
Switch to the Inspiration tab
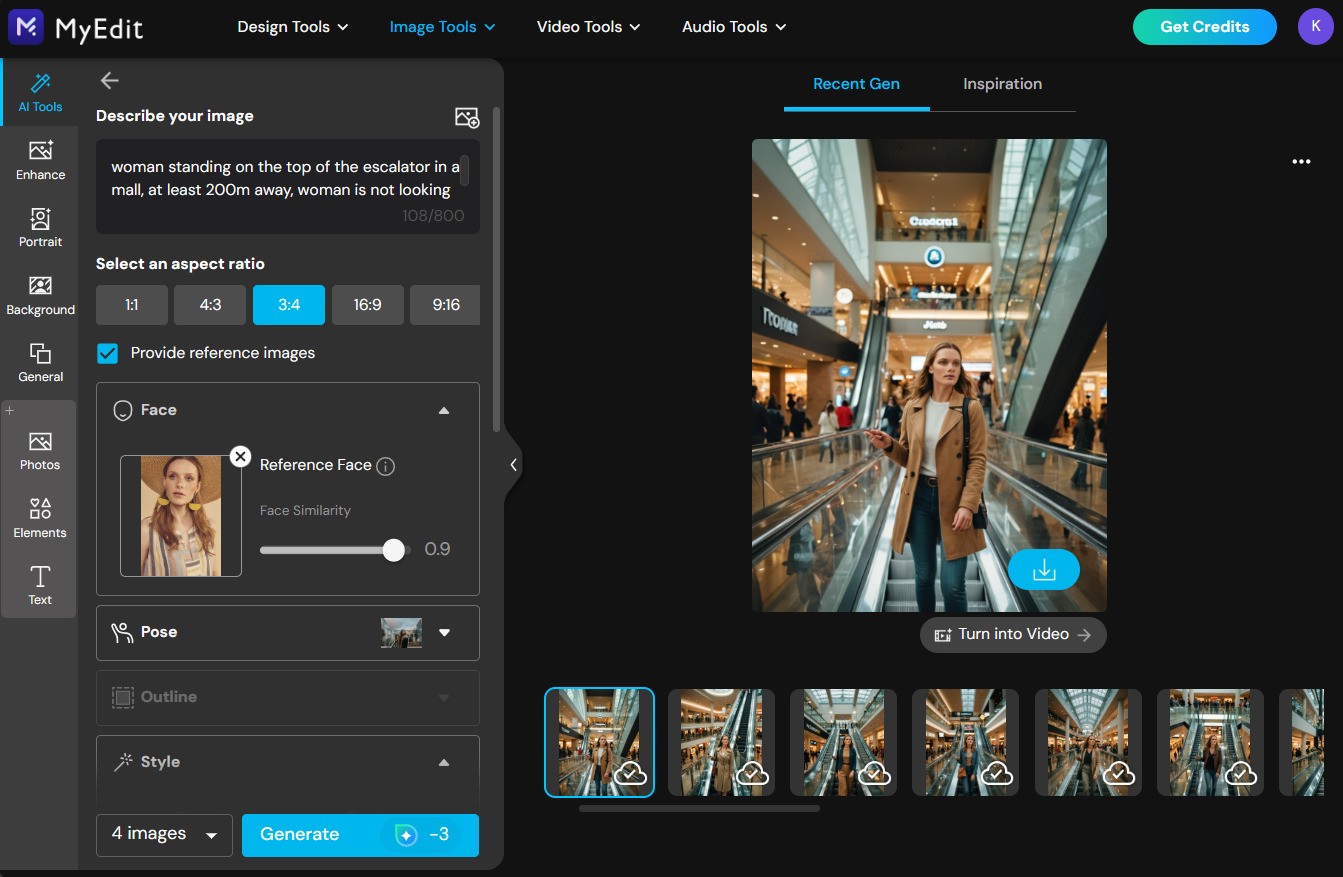1002,84
